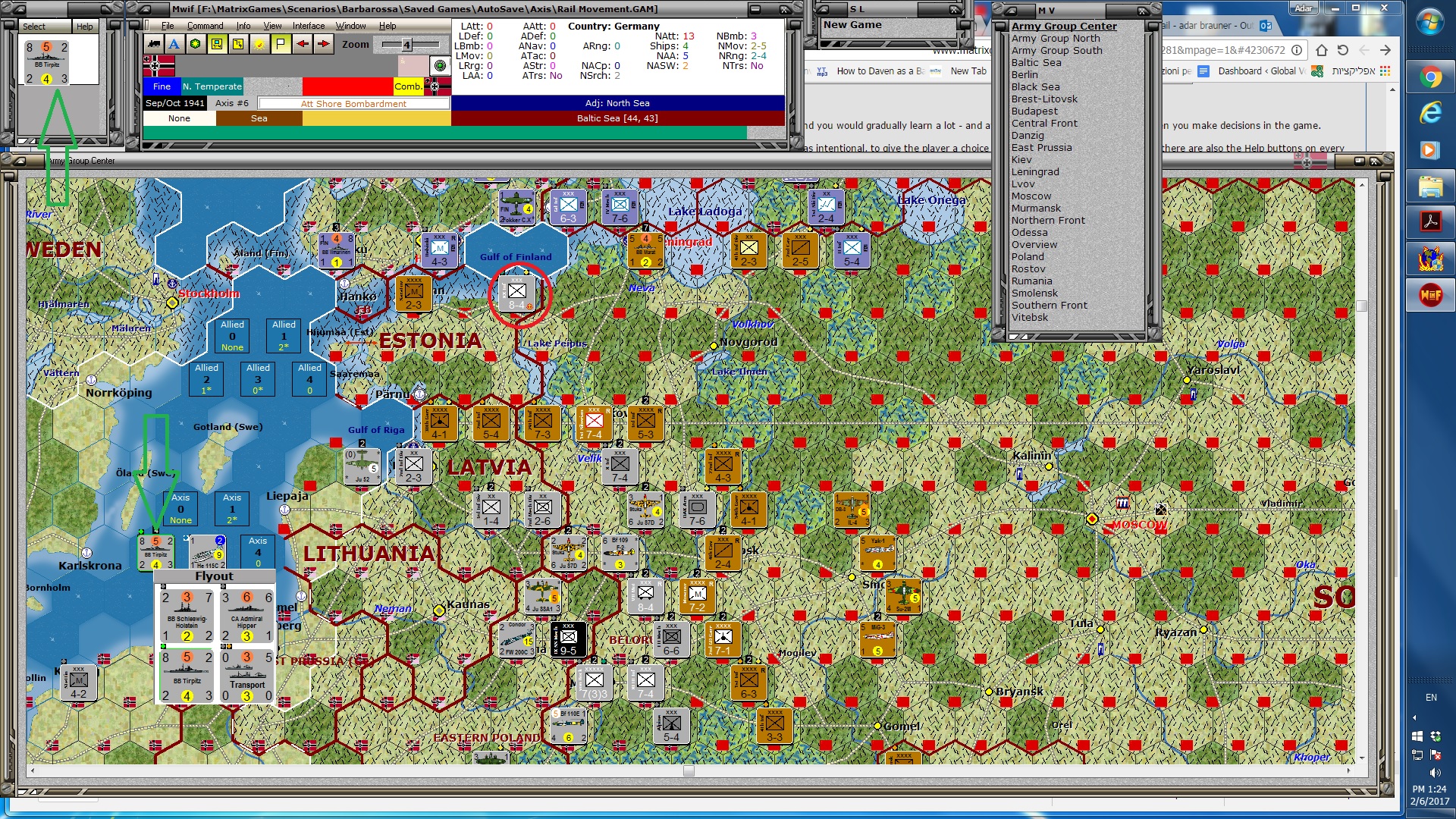Choose Vitebsk in the M V list
This screenshot has width=1456, height=819.
(1030, 318)
